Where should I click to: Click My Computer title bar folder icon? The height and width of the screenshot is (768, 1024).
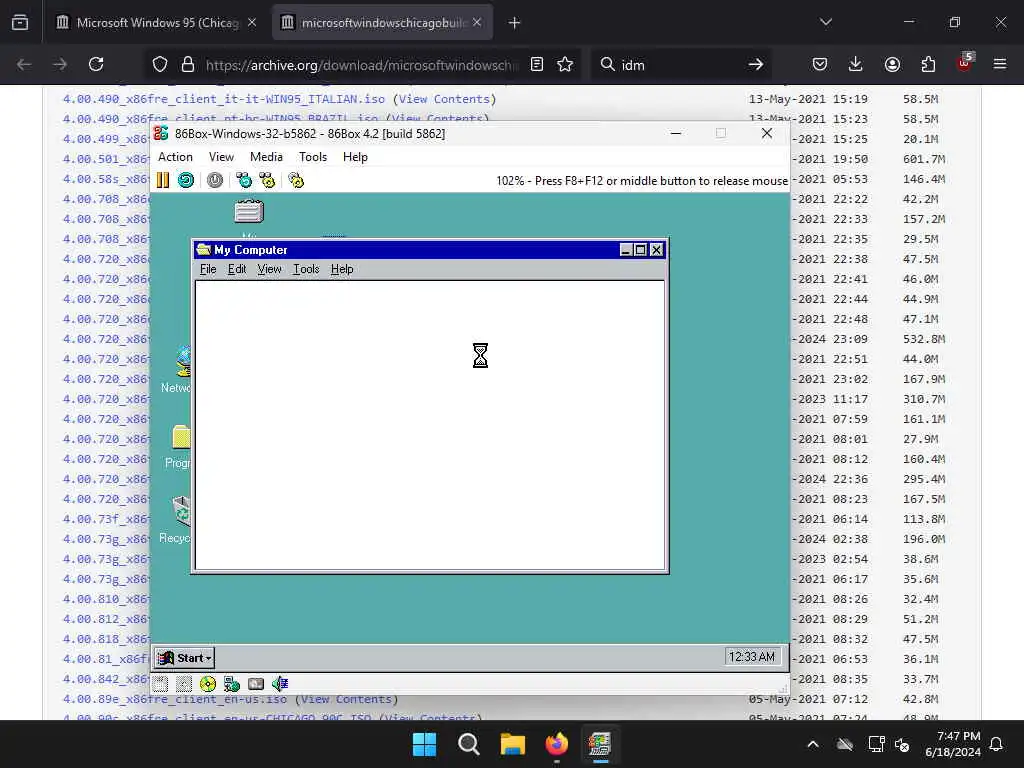(x=204, y=249)
